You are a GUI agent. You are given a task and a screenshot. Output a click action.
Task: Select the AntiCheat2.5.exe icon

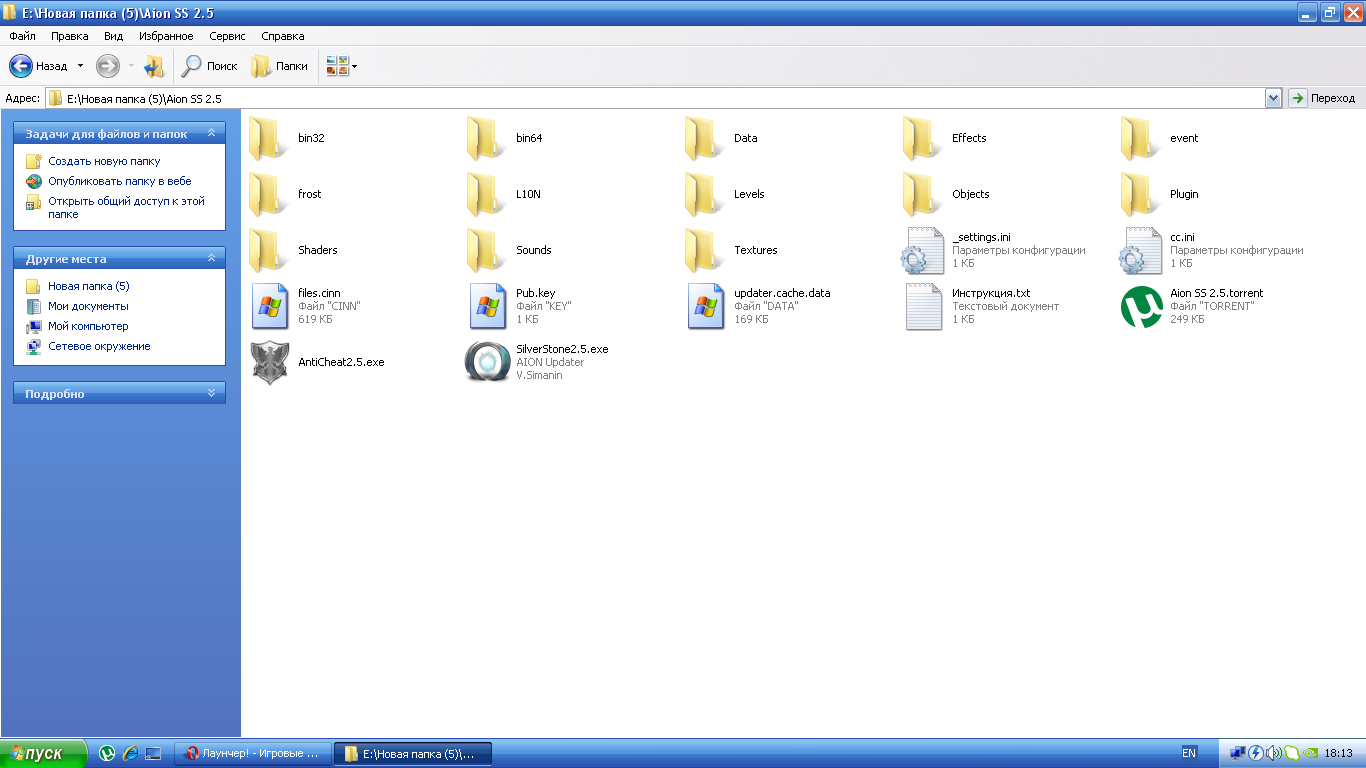coord(270,362)
